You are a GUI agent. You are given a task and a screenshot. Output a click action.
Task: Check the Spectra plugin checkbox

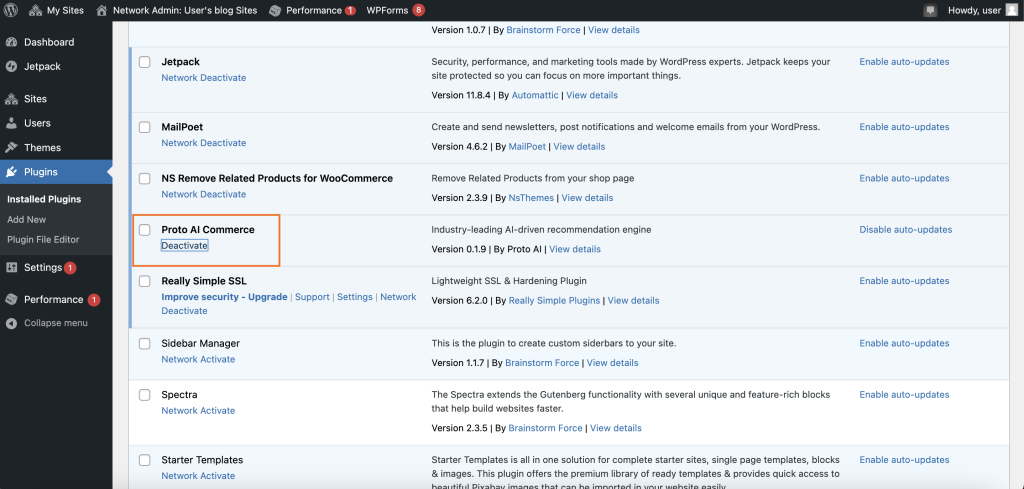pyautogui.click(x=144, y=395)
